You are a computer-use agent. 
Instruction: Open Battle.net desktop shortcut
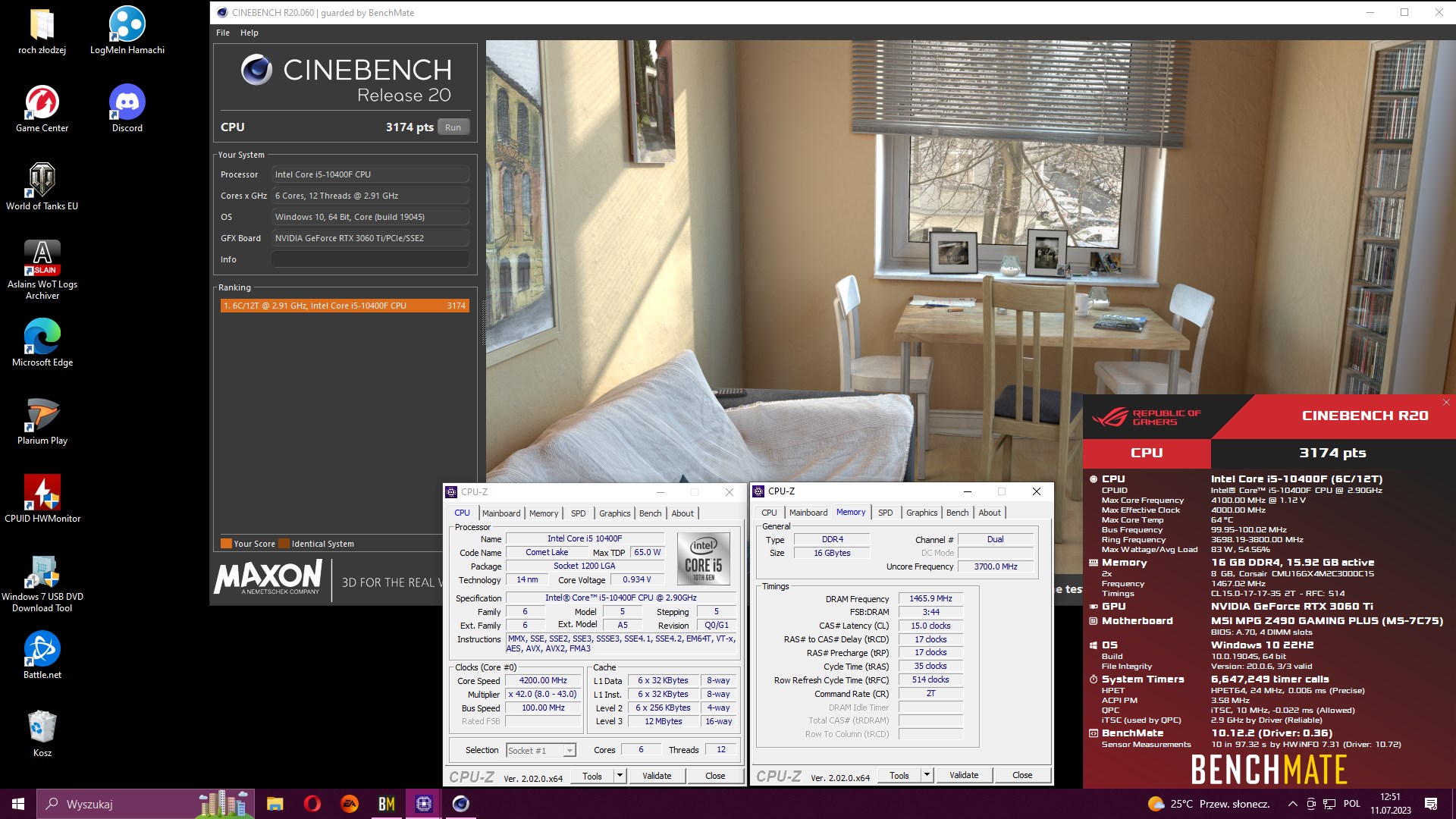coord(42,657)
